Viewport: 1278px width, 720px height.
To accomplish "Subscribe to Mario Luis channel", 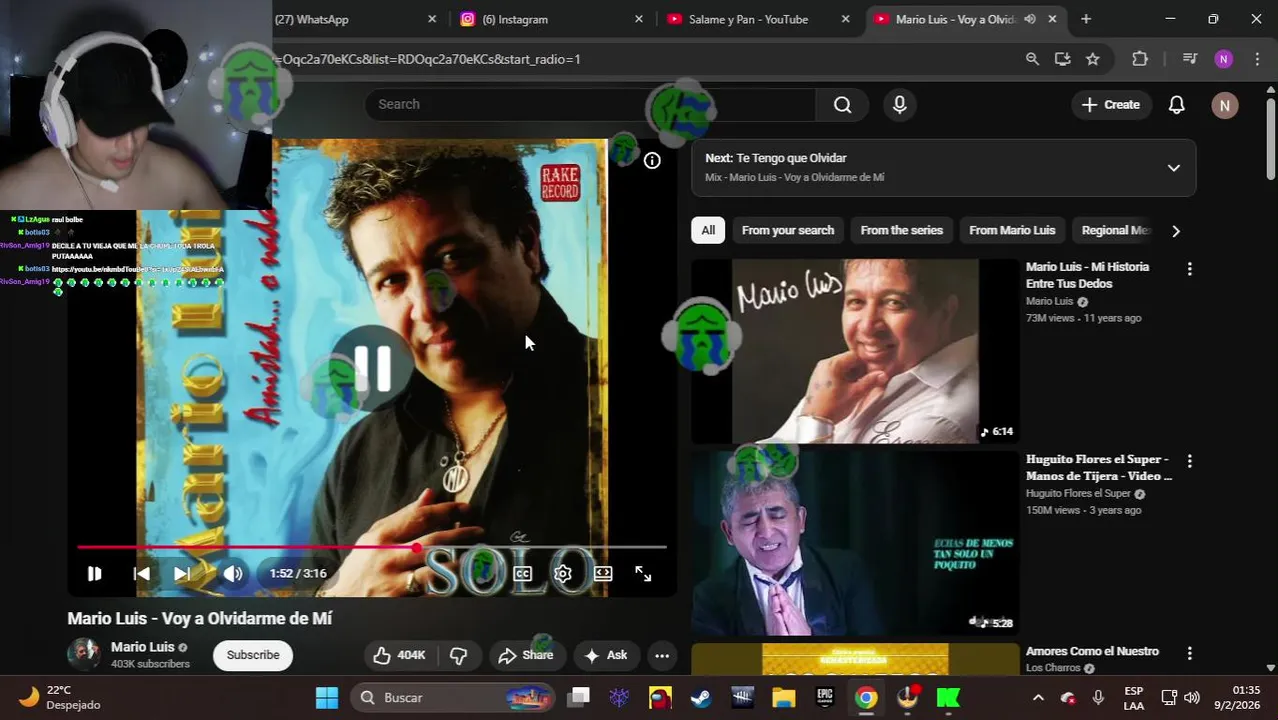I will tap(253, 655).
